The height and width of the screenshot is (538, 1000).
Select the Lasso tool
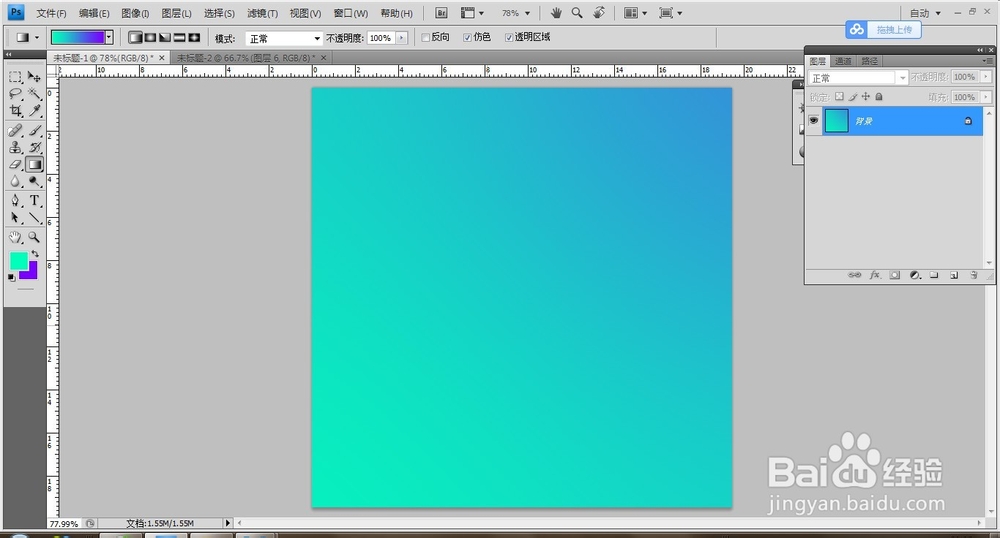[15, 94]
